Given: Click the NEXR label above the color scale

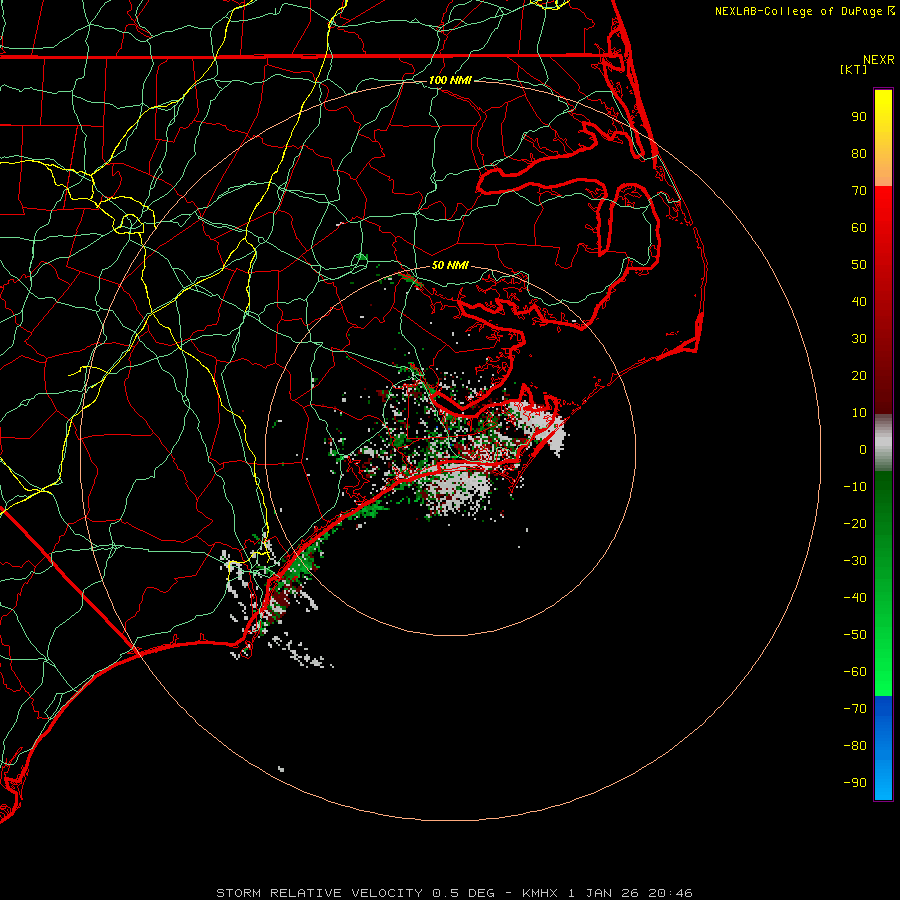Looking at the screenshot, I should point(878,60).
